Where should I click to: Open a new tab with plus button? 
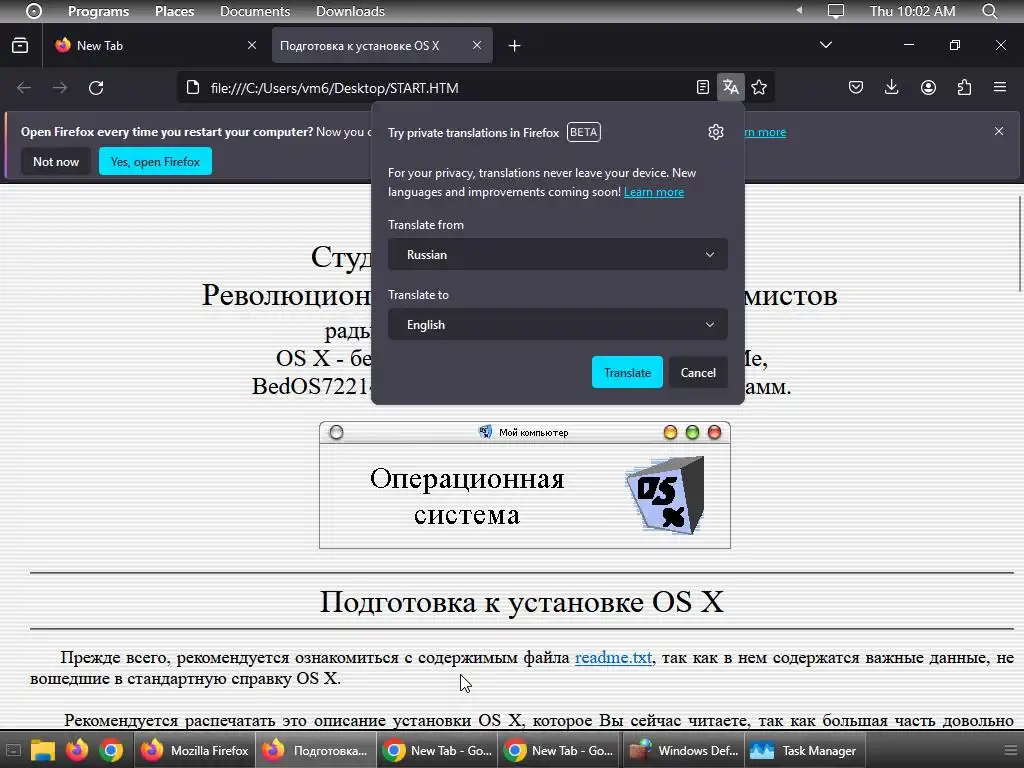click(515, 46)
